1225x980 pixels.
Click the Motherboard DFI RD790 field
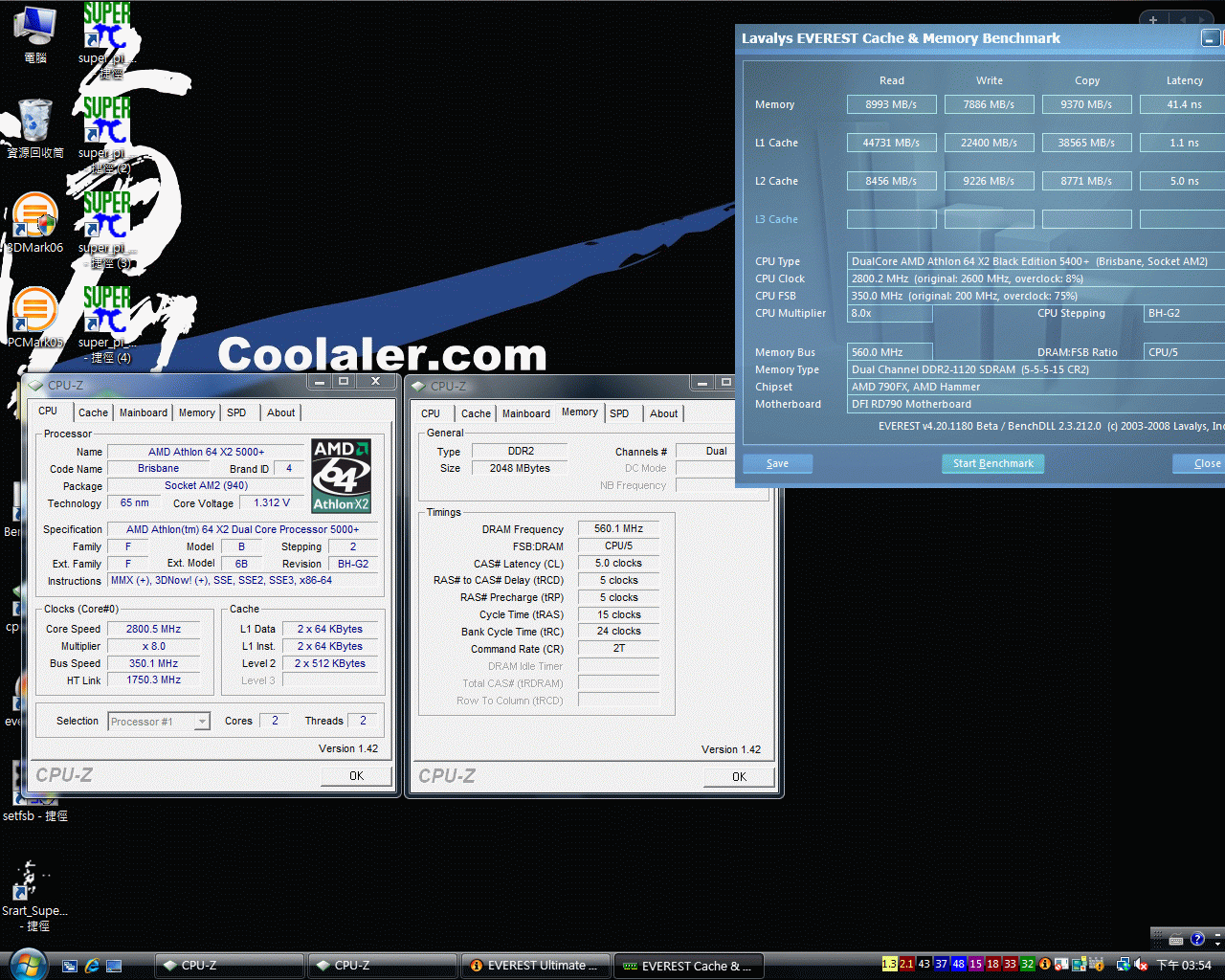(1036, 404)
